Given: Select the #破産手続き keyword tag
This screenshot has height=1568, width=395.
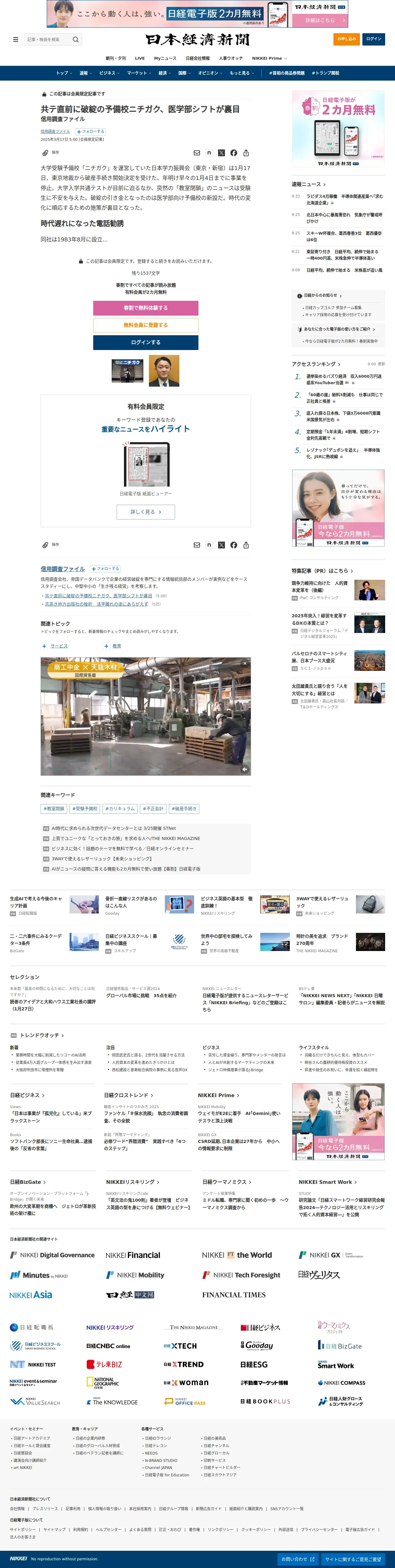Looking at the screenshot, I should (x=184, y=809).
